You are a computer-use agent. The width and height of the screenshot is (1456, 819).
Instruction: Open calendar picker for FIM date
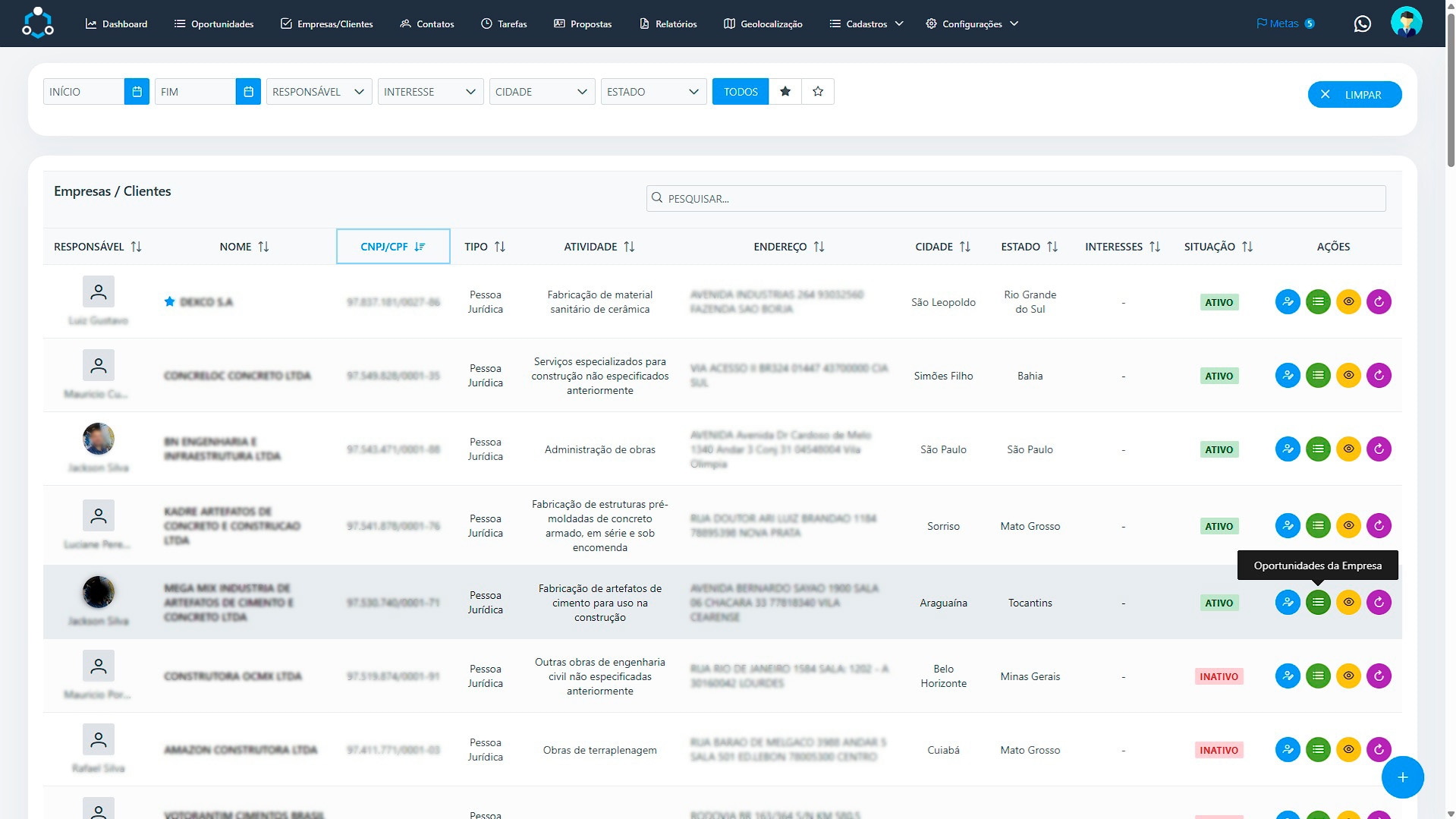point(248,92)
